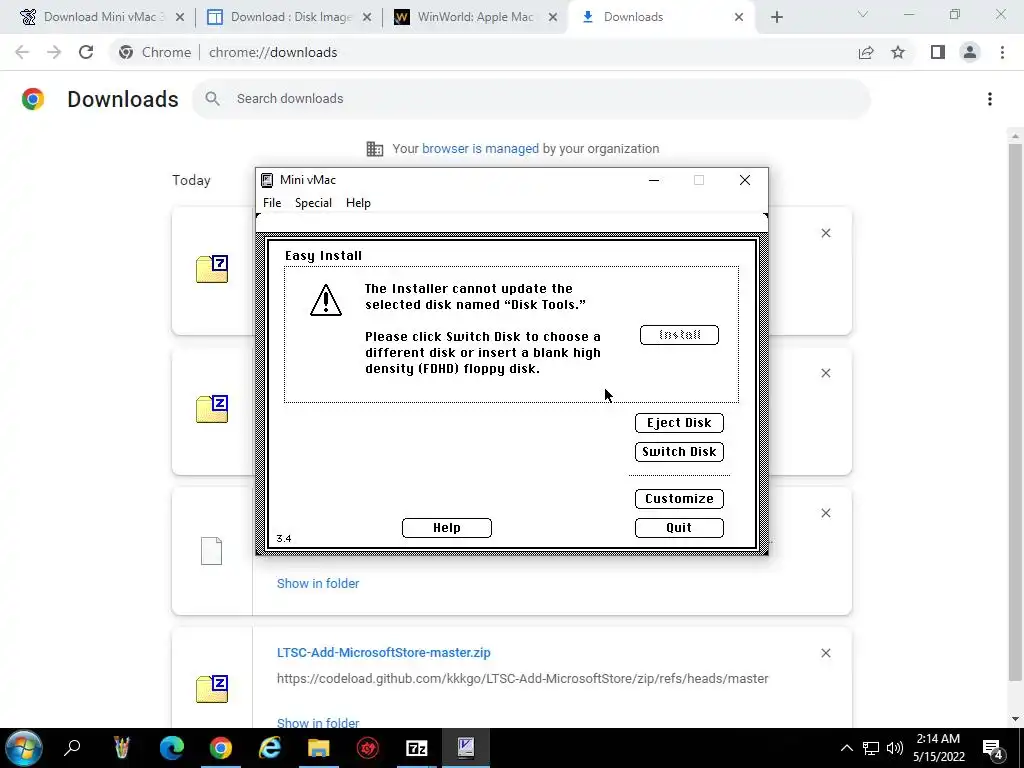Open notification center icon
This screenshot has height=768, width=1024.
pyautogui.click(x=993, y=748)
